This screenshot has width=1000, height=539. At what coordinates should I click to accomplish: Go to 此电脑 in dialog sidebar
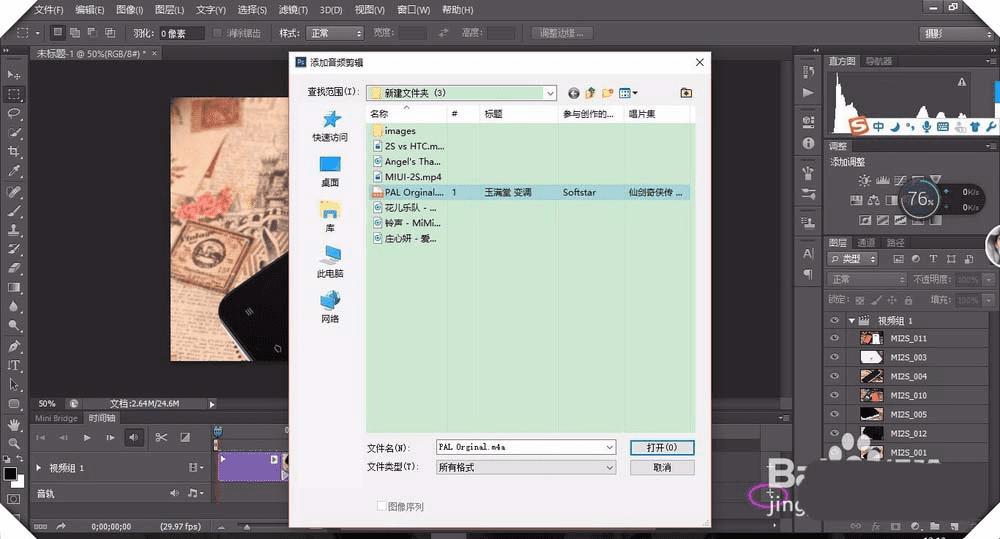coord(330,262)
